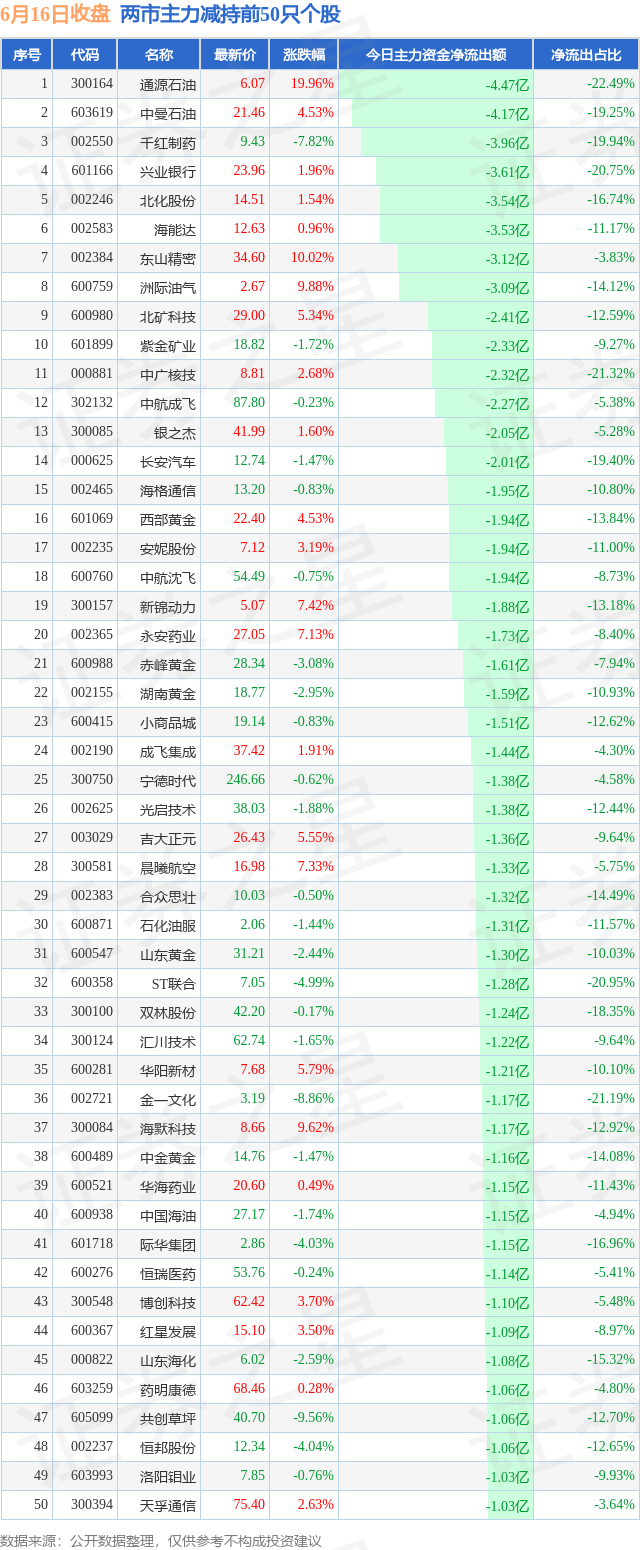Select 紫金矿业 row name
The width and height of the screenshot is (640, 1550).
click(x=168, y=346)
